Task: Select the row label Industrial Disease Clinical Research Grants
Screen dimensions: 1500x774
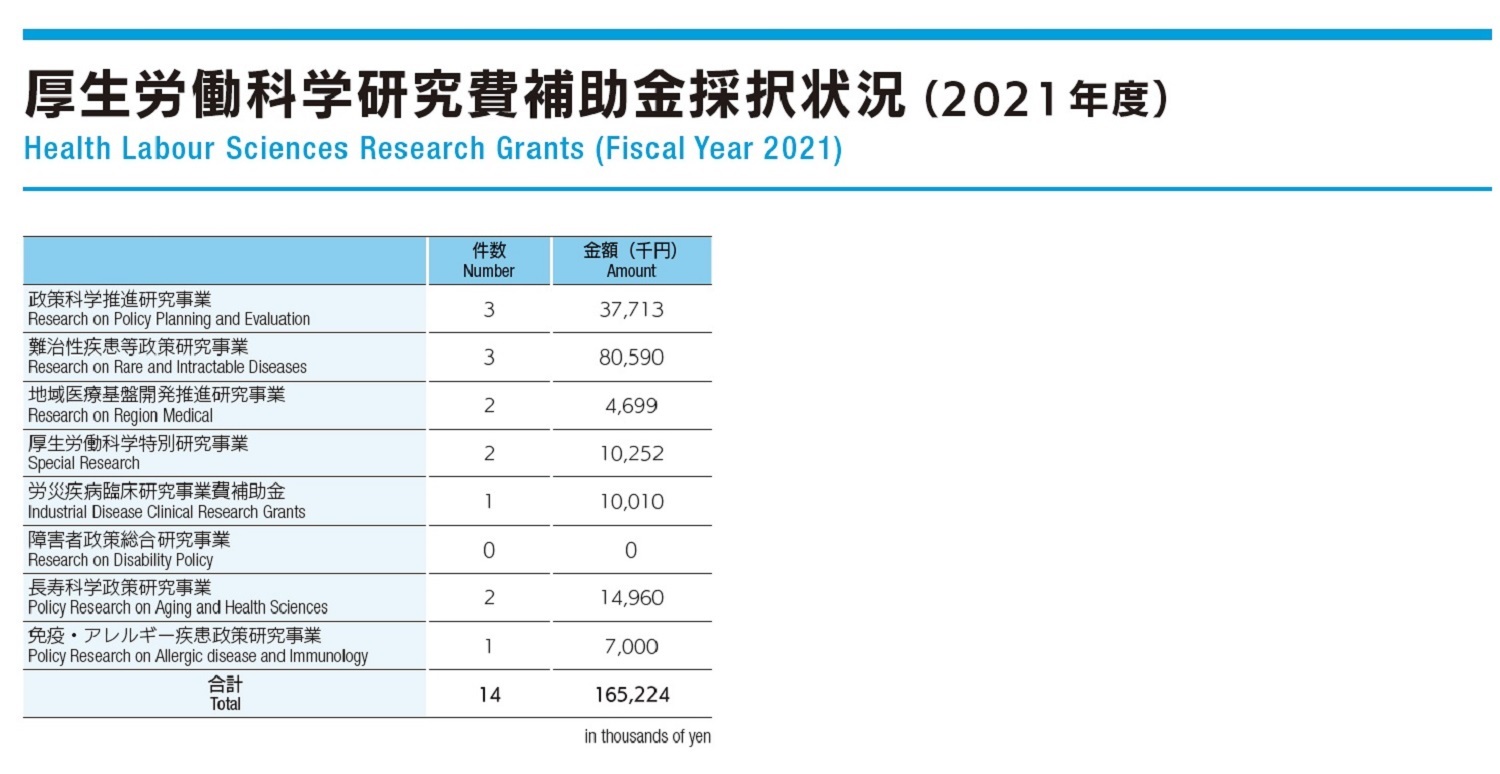Action: point(167,512)
